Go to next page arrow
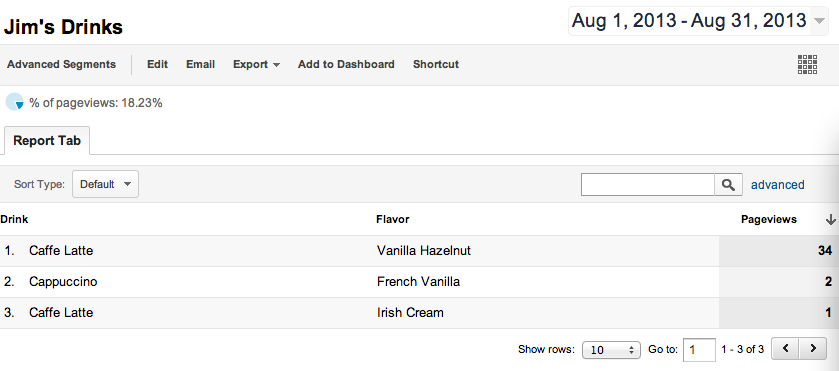Viewport: 839px width, 371px height. 813,349
